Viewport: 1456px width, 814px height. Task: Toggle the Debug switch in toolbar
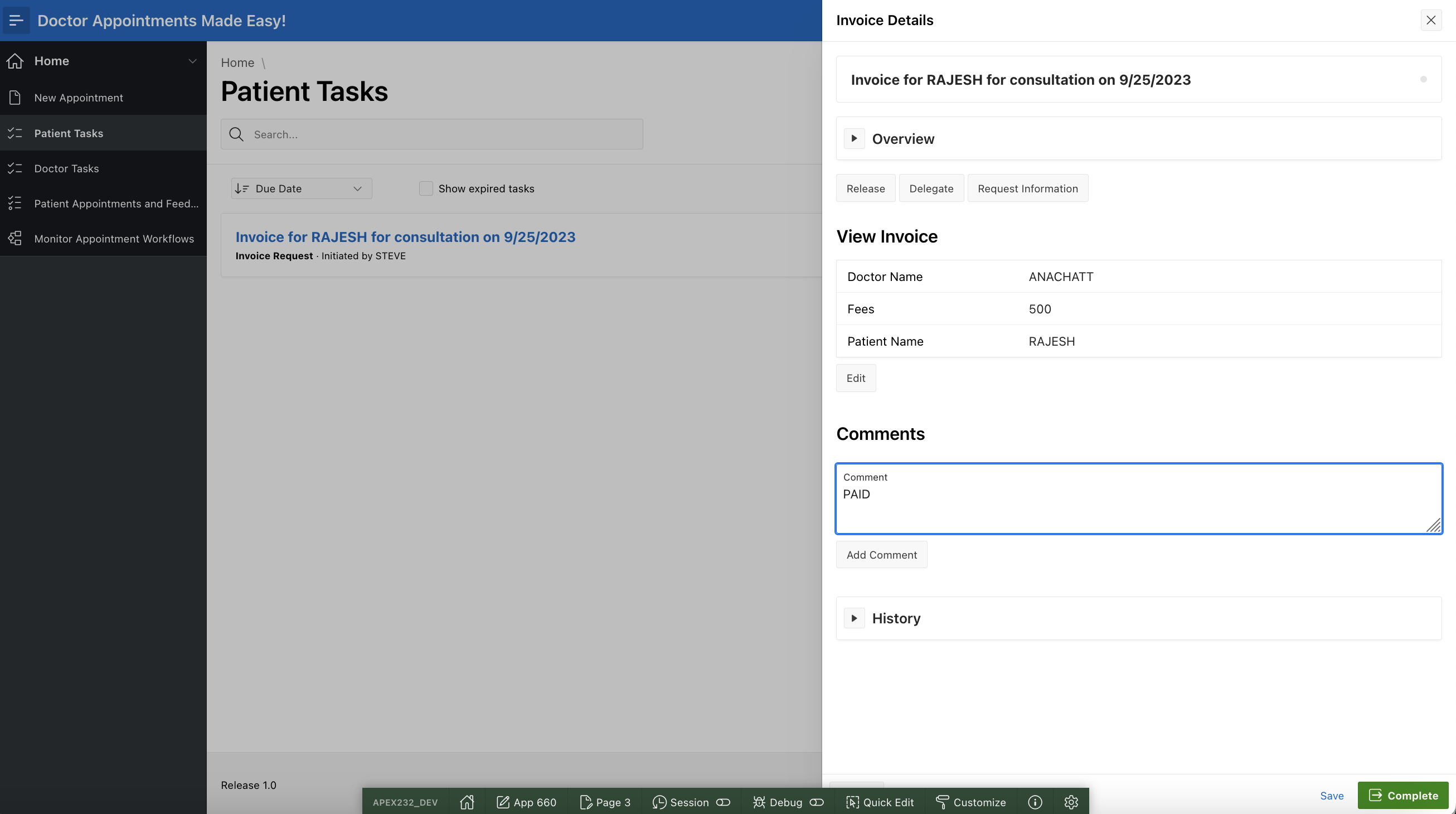pyautogui.click(x=817, y=802)
